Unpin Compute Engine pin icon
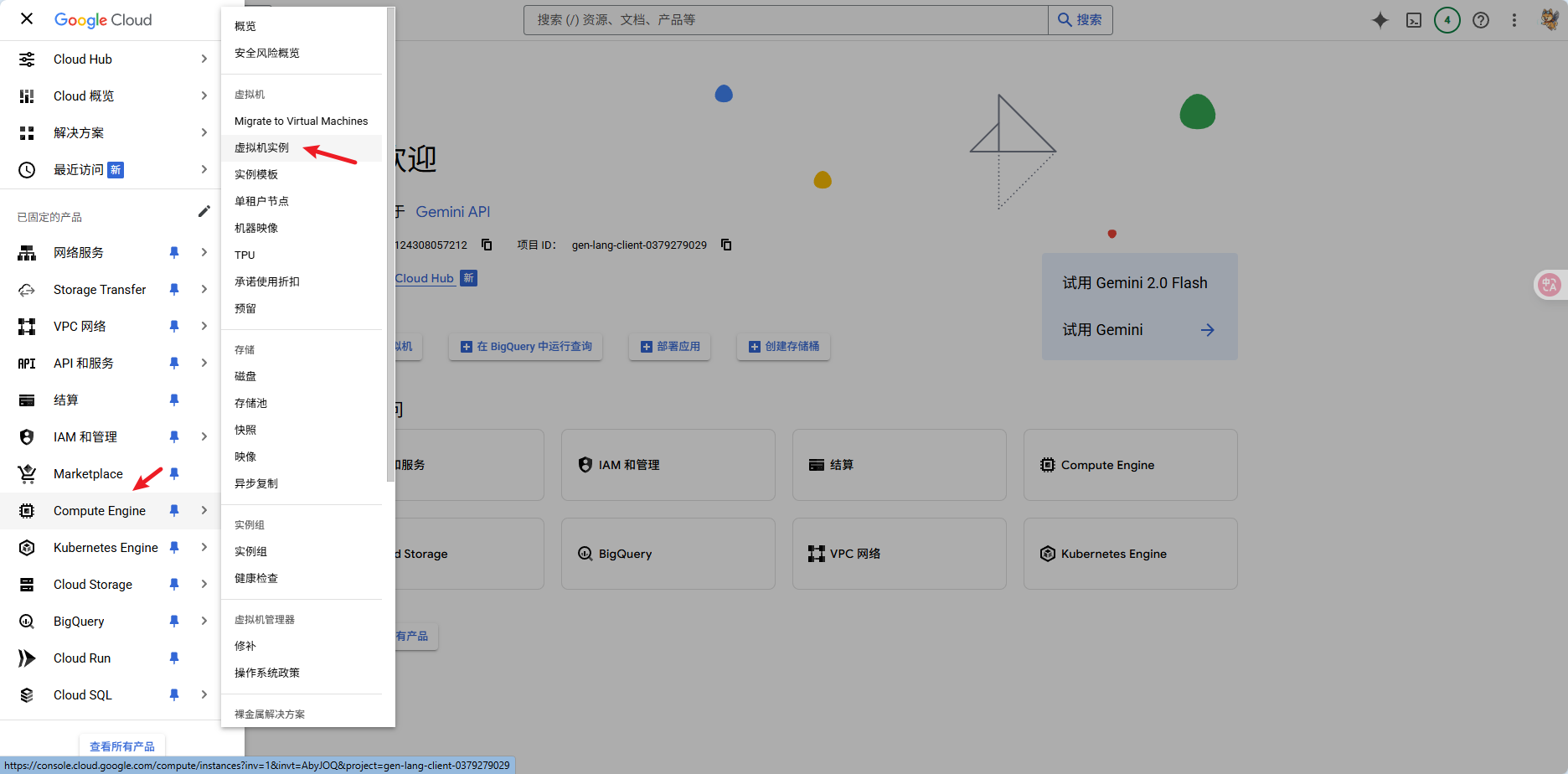 click(x=174, y=511)
